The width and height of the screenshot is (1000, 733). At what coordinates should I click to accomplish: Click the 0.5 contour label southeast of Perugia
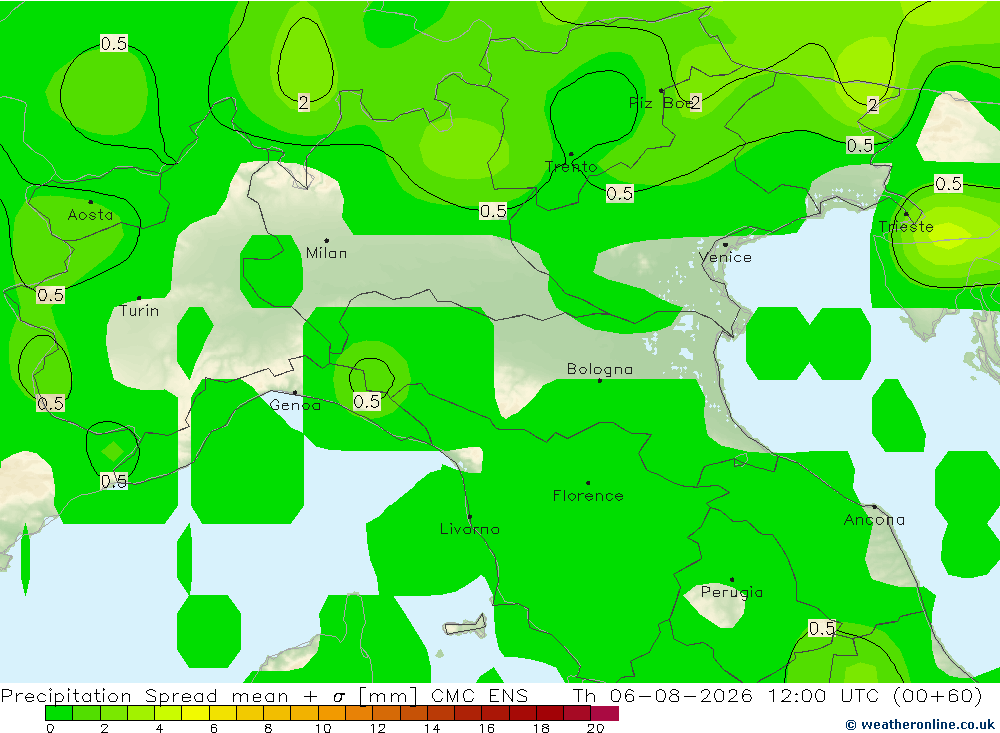click(822, 628)
